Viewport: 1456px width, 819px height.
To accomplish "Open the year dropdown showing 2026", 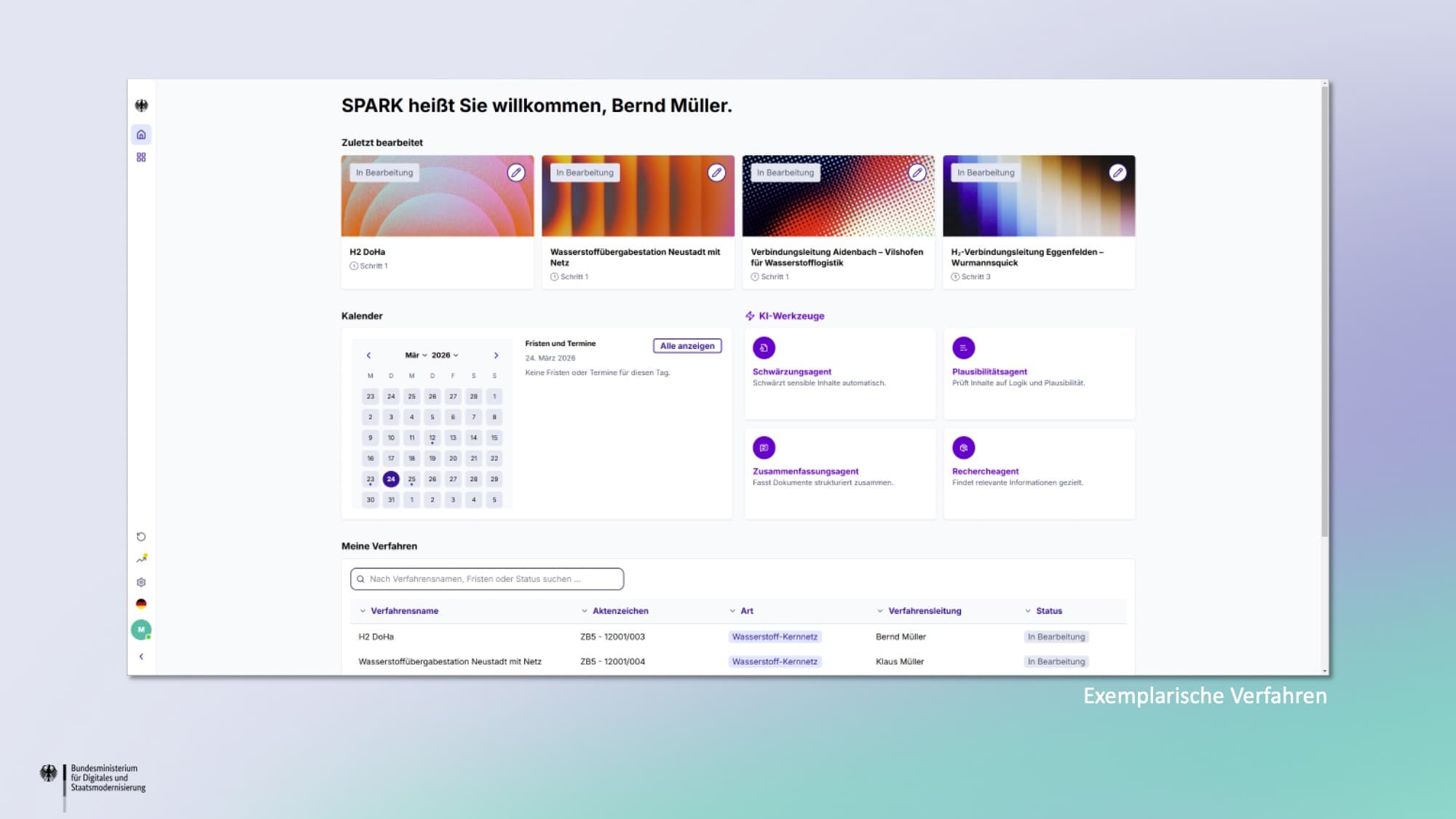I will [x=445, y=355].
